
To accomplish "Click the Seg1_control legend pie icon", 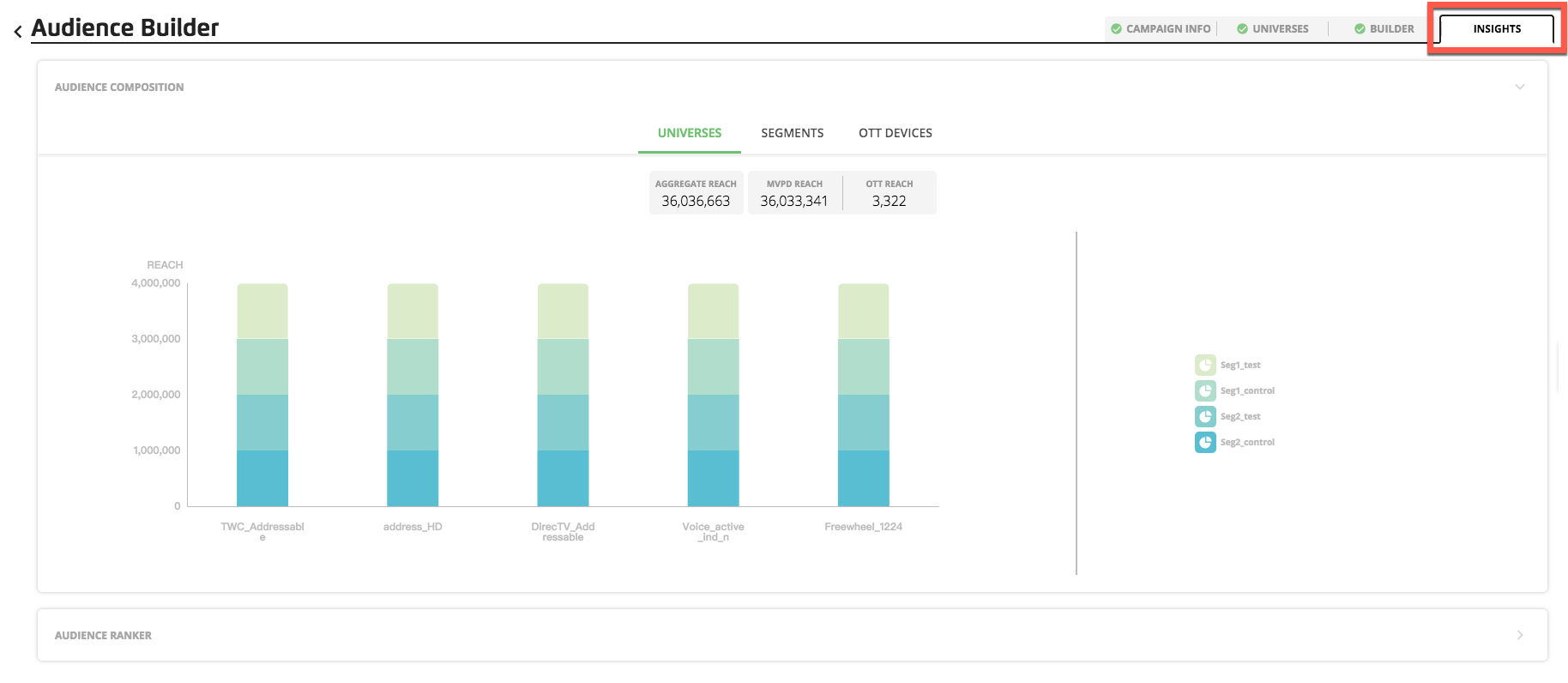I will coord(1205,390).
